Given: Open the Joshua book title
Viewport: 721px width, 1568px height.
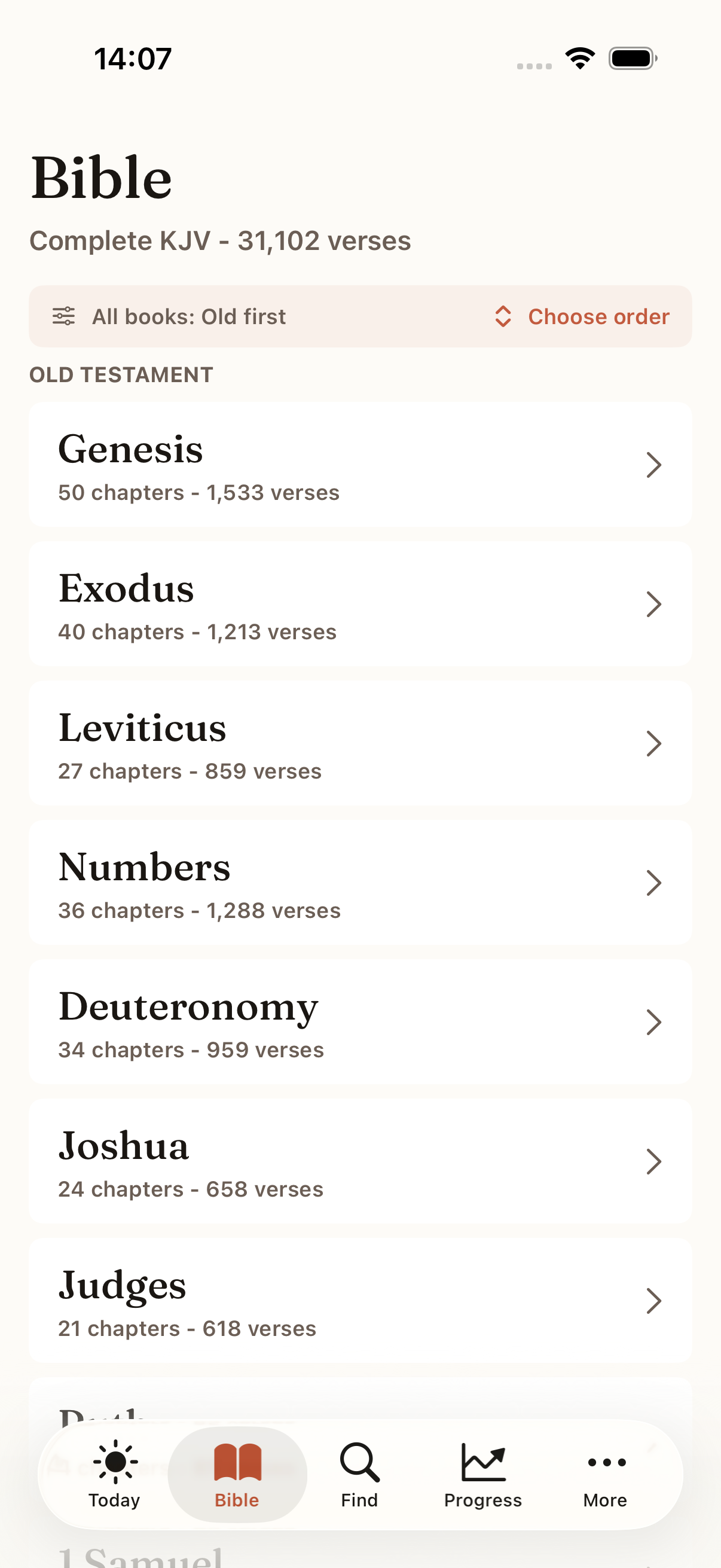Looking at the screenshot, I should pyautogui.click(x=124, y=1146).
